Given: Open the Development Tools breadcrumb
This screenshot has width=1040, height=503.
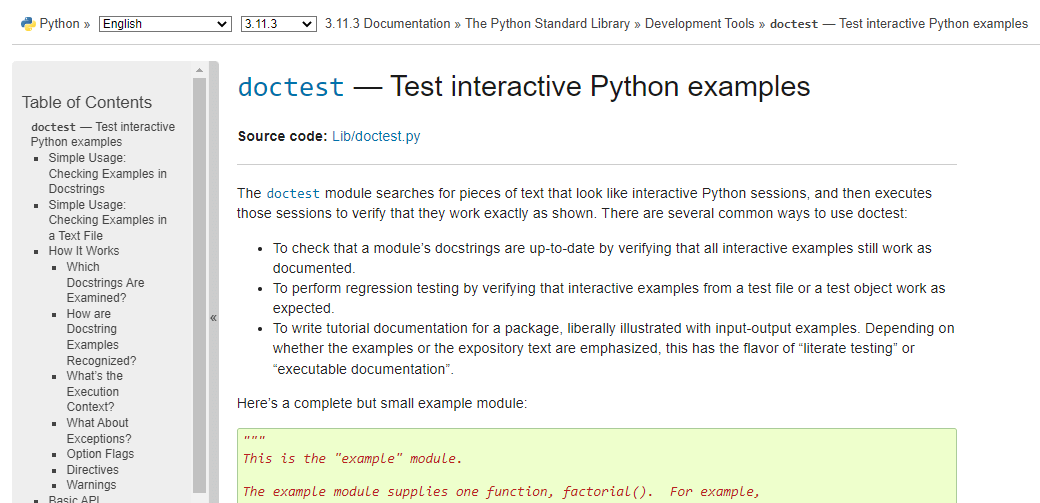Looking at the screenshot, I should click(699, 24).
